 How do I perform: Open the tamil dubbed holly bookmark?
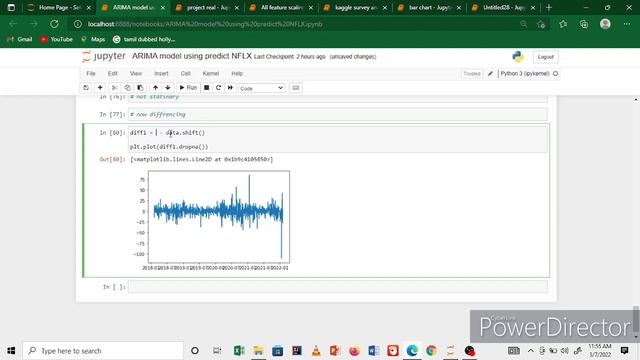144,39
